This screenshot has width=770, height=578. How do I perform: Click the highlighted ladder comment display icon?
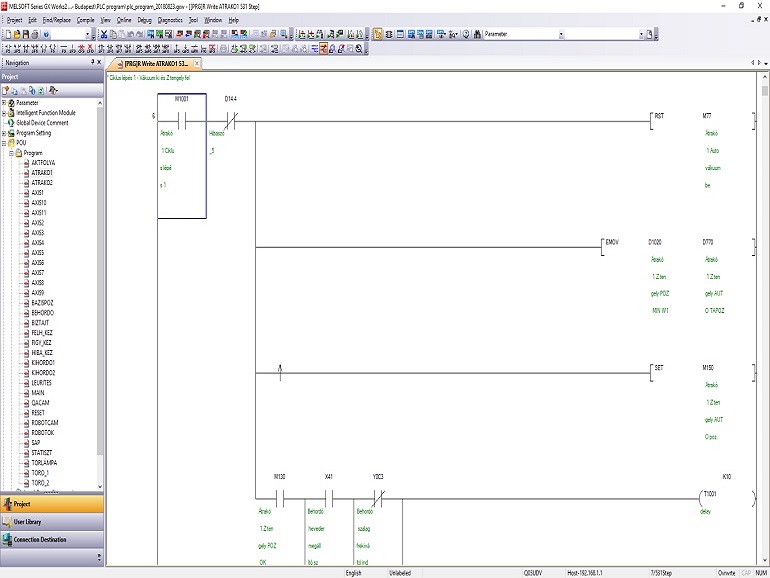coord(324,49)
